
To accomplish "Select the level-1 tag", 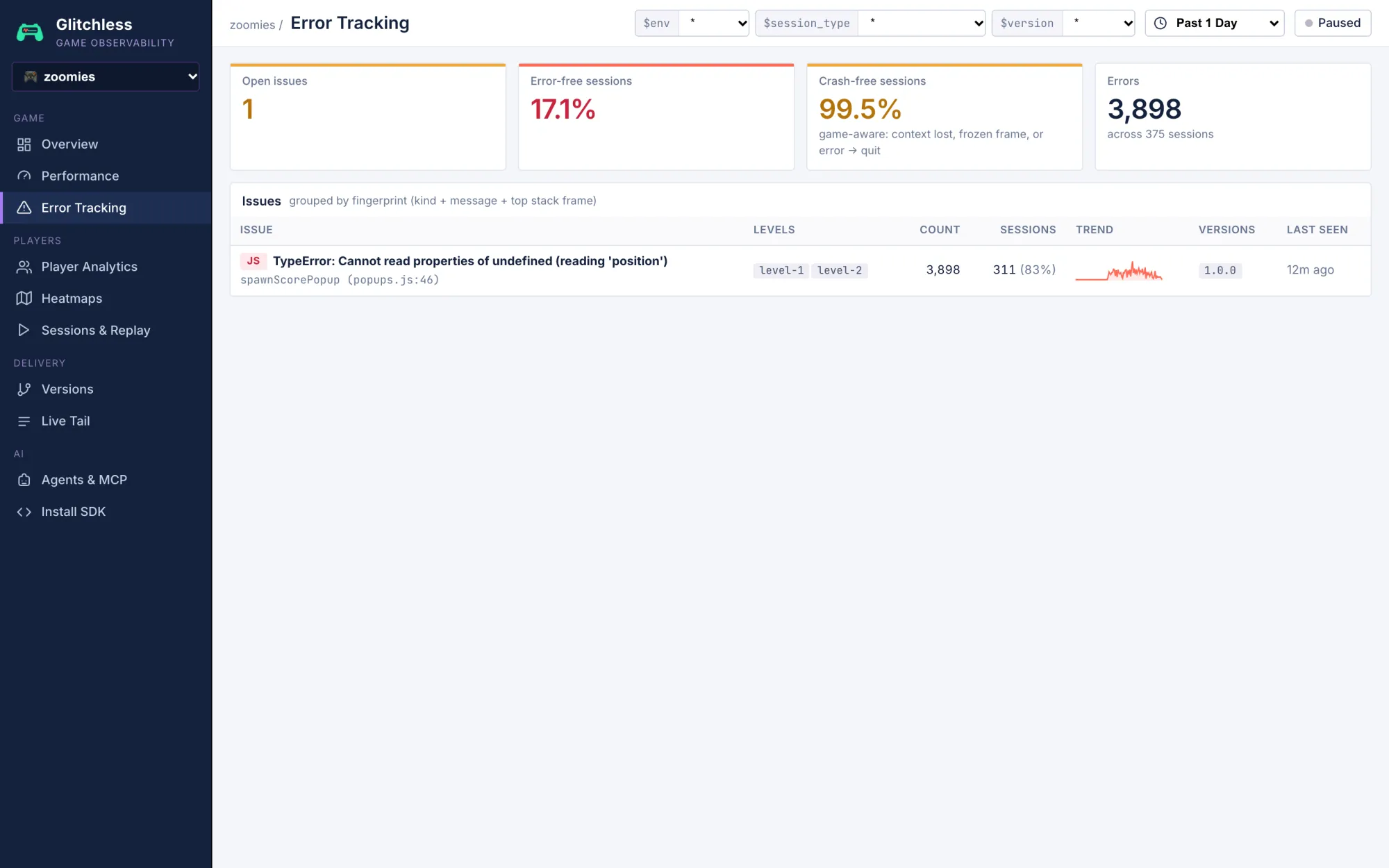I will coord(781,271).
